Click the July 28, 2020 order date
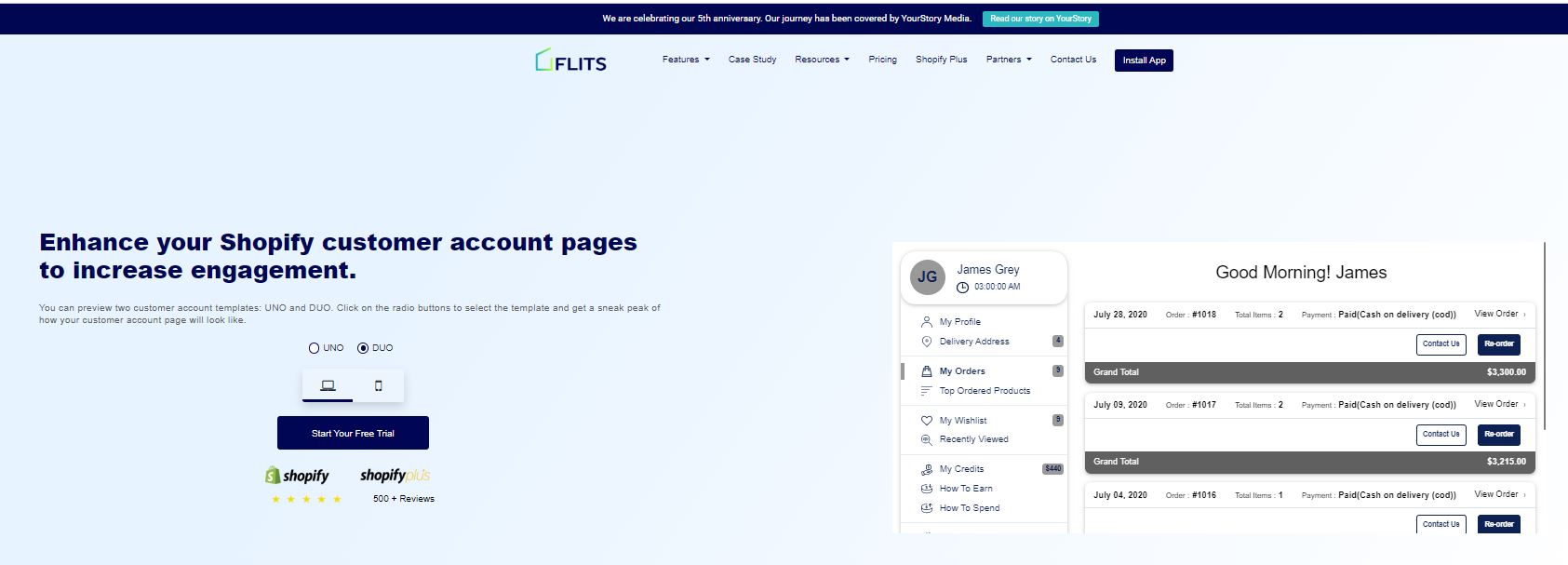 1119,315
